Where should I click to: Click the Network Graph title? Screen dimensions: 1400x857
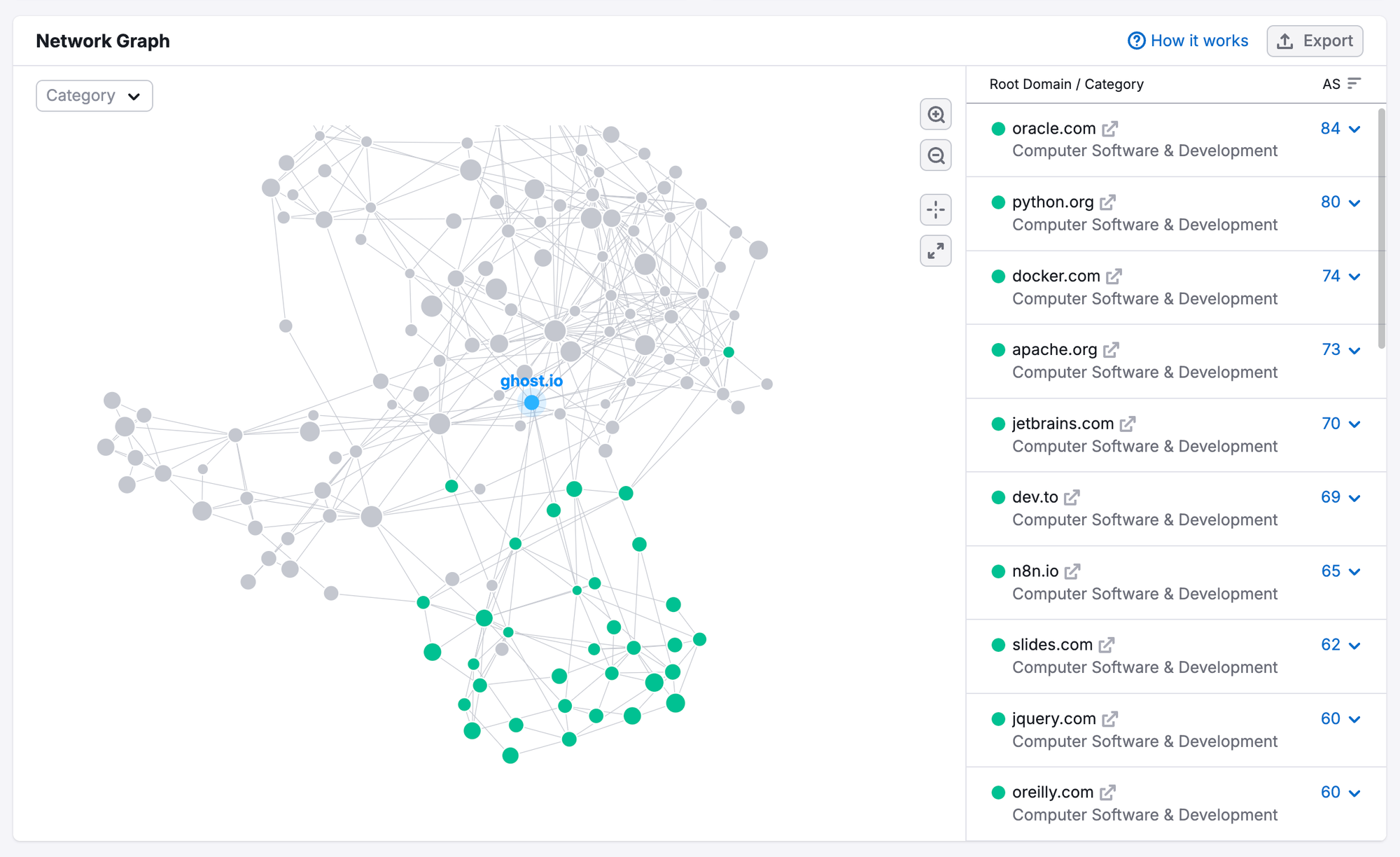tap(103, 41)
